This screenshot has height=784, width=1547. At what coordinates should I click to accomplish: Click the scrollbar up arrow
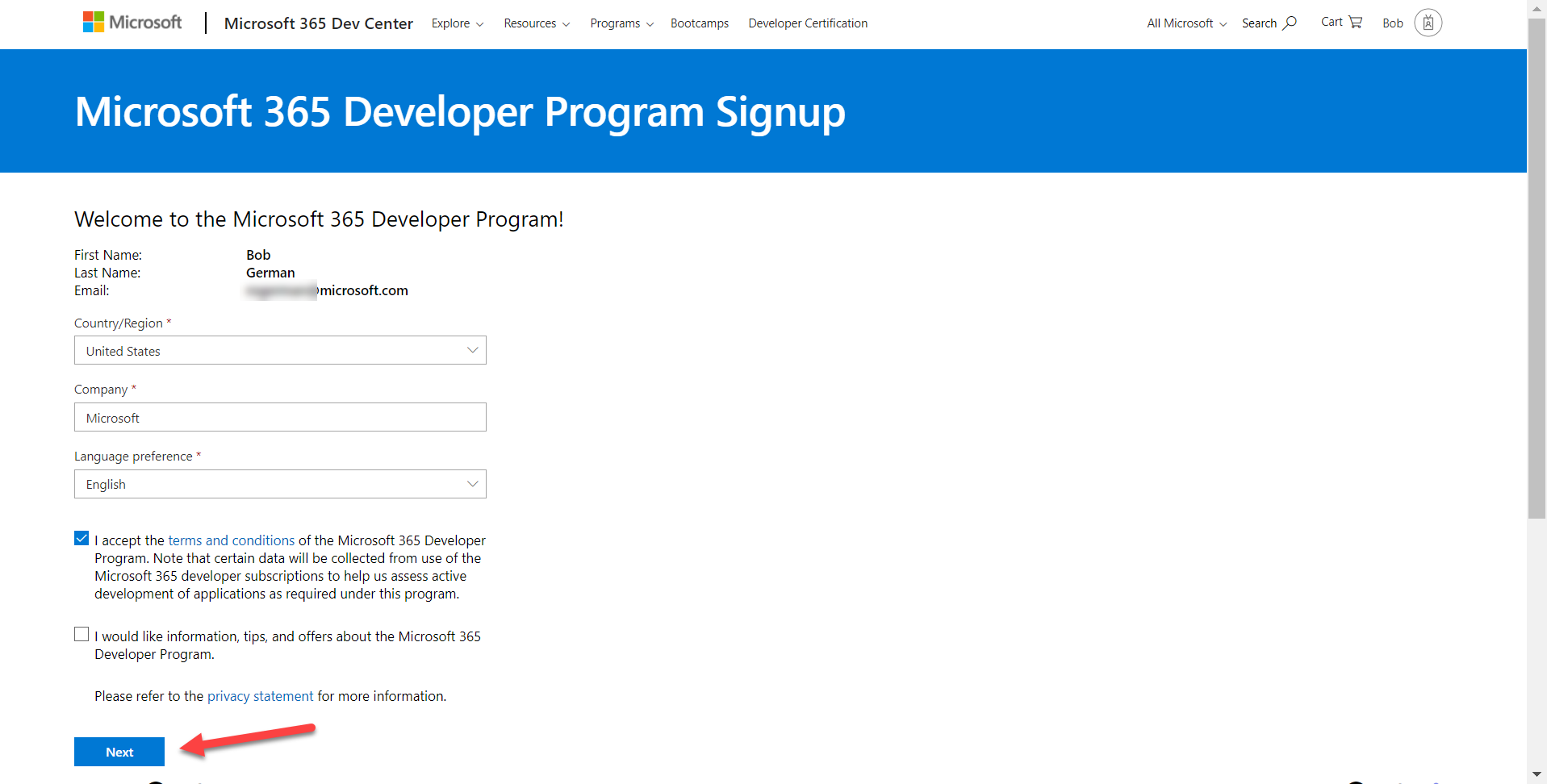pos(1537,8)
